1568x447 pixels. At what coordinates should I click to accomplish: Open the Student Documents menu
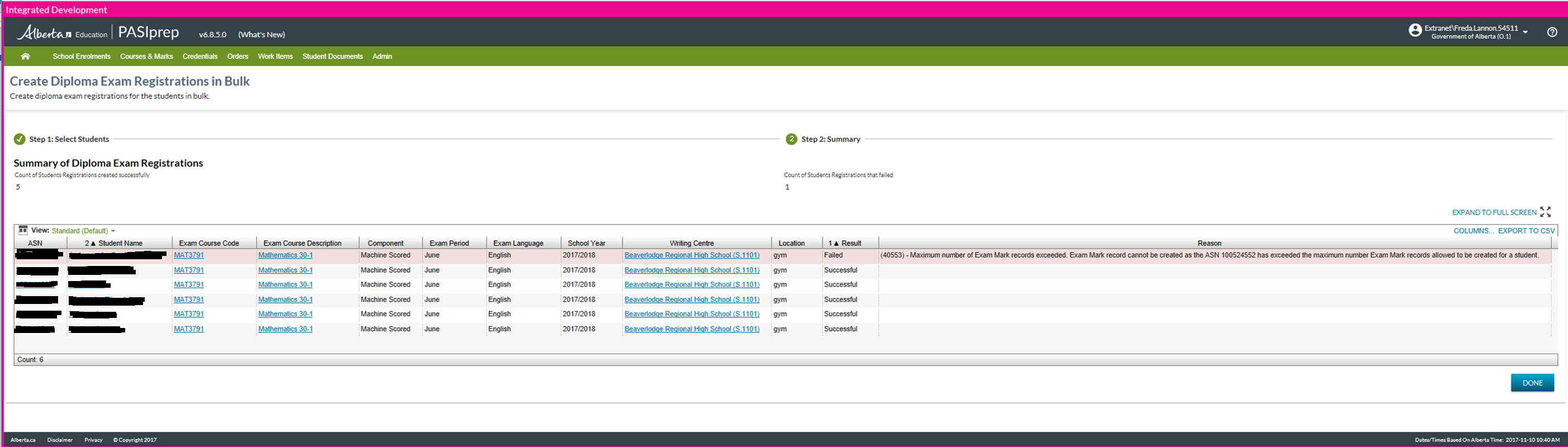point(332,56)
